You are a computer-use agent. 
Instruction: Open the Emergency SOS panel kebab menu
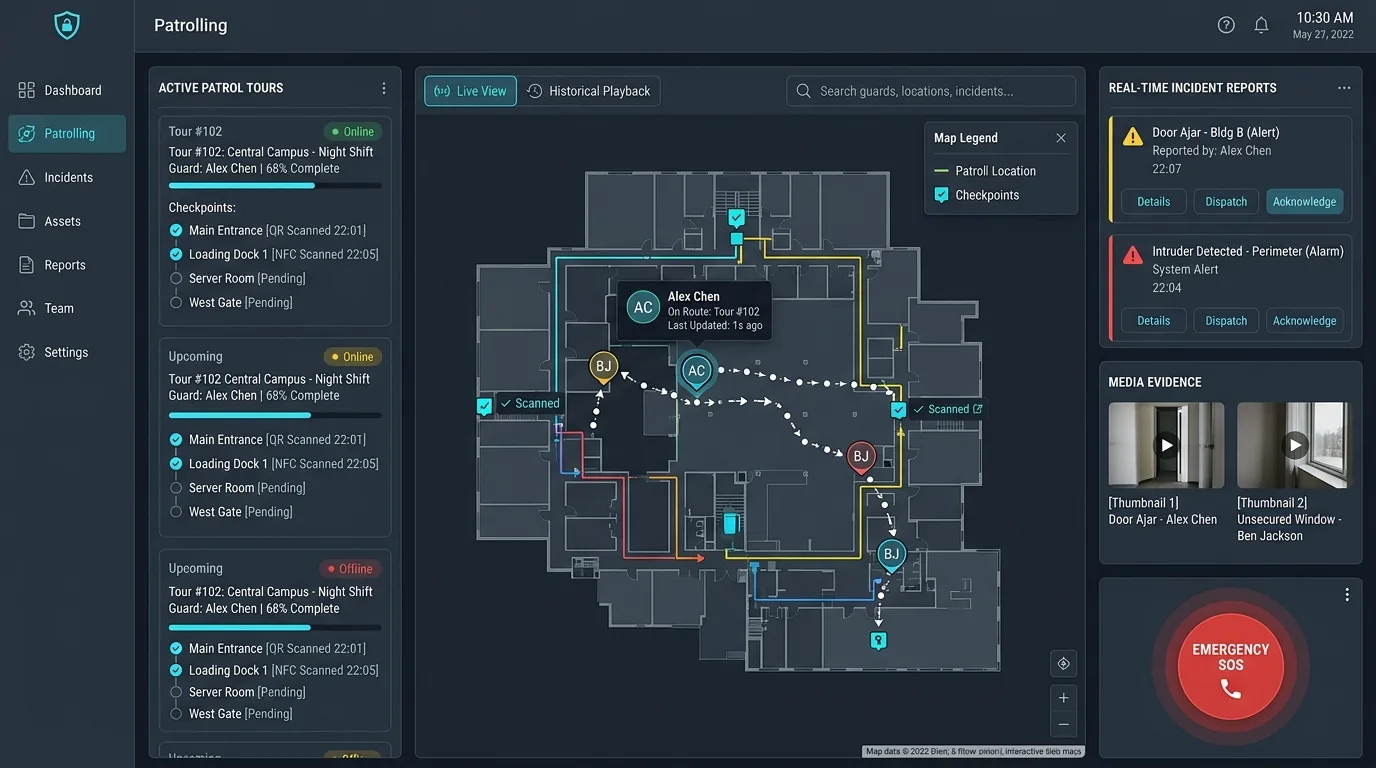click(1347, 595)
